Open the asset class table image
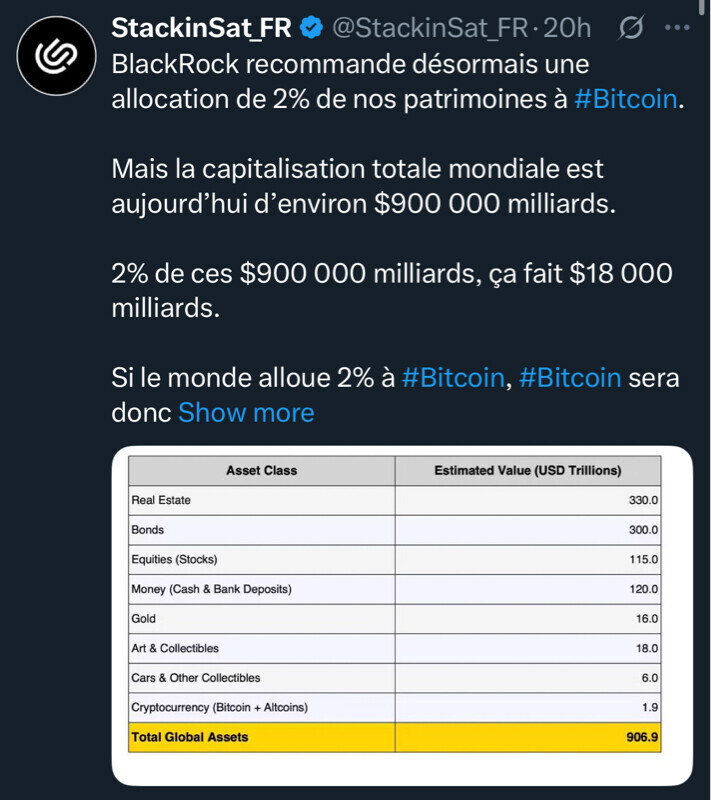Screen dimensions: 711x800 pos(402,616)
